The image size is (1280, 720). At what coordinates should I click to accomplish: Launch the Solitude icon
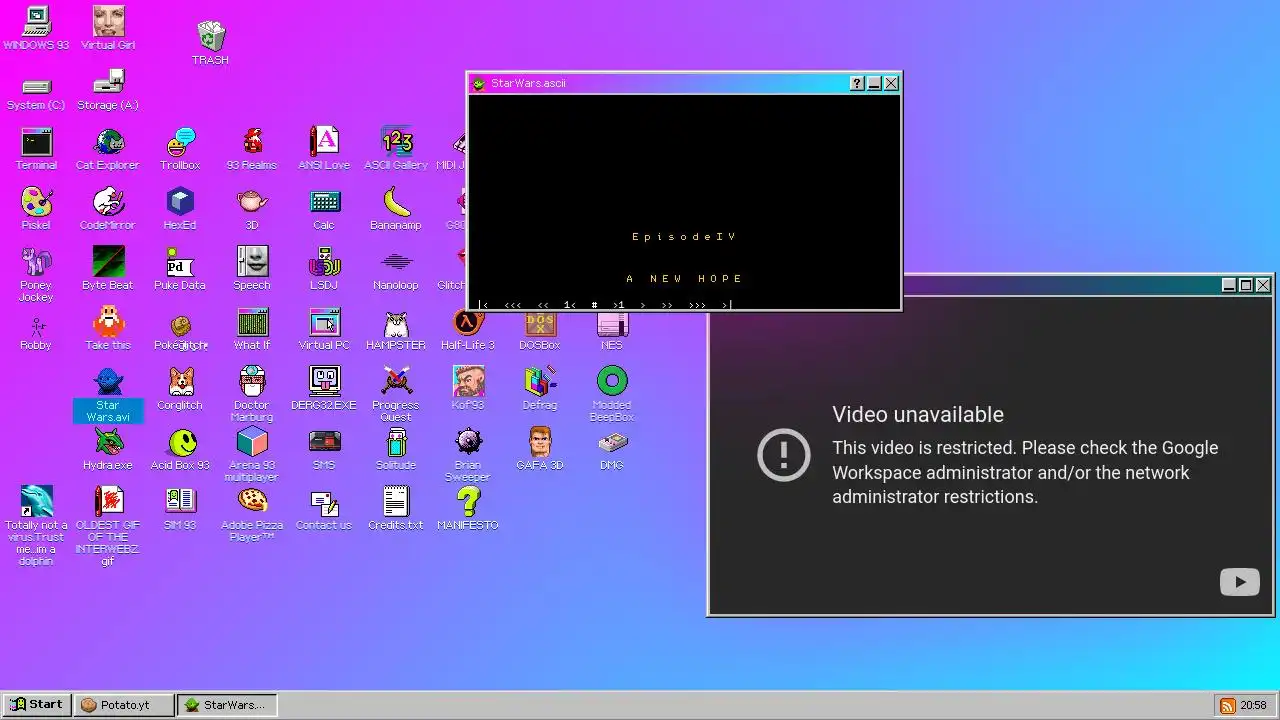coord(396,449)
